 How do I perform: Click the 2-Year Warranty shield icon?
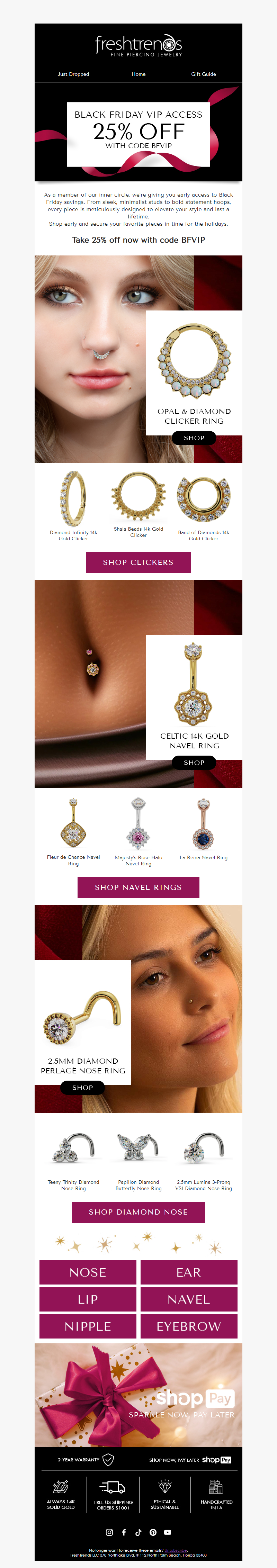(108, 1460)
